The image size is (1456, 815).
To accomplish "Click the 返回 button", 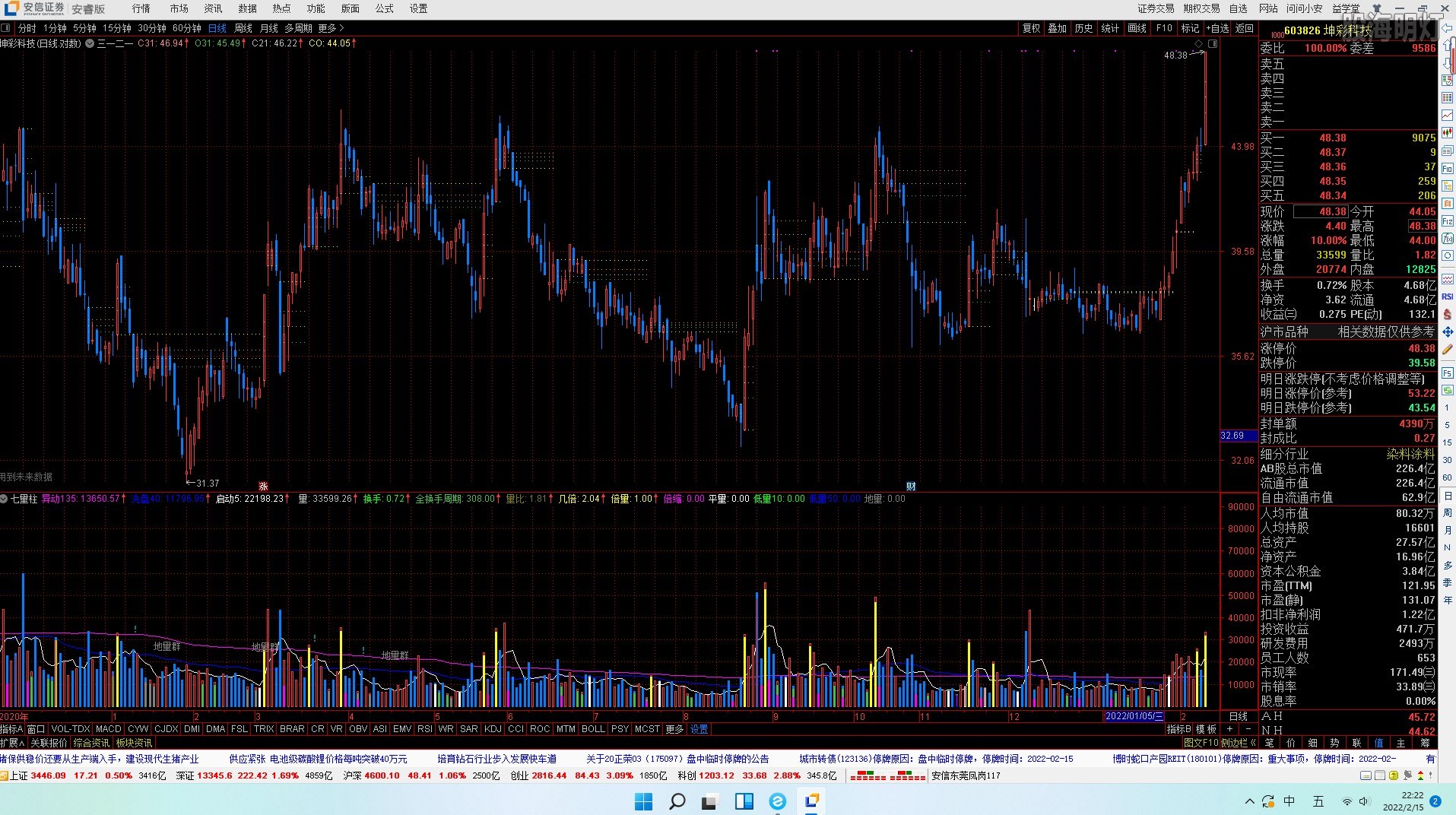I will pos(1245,28).
